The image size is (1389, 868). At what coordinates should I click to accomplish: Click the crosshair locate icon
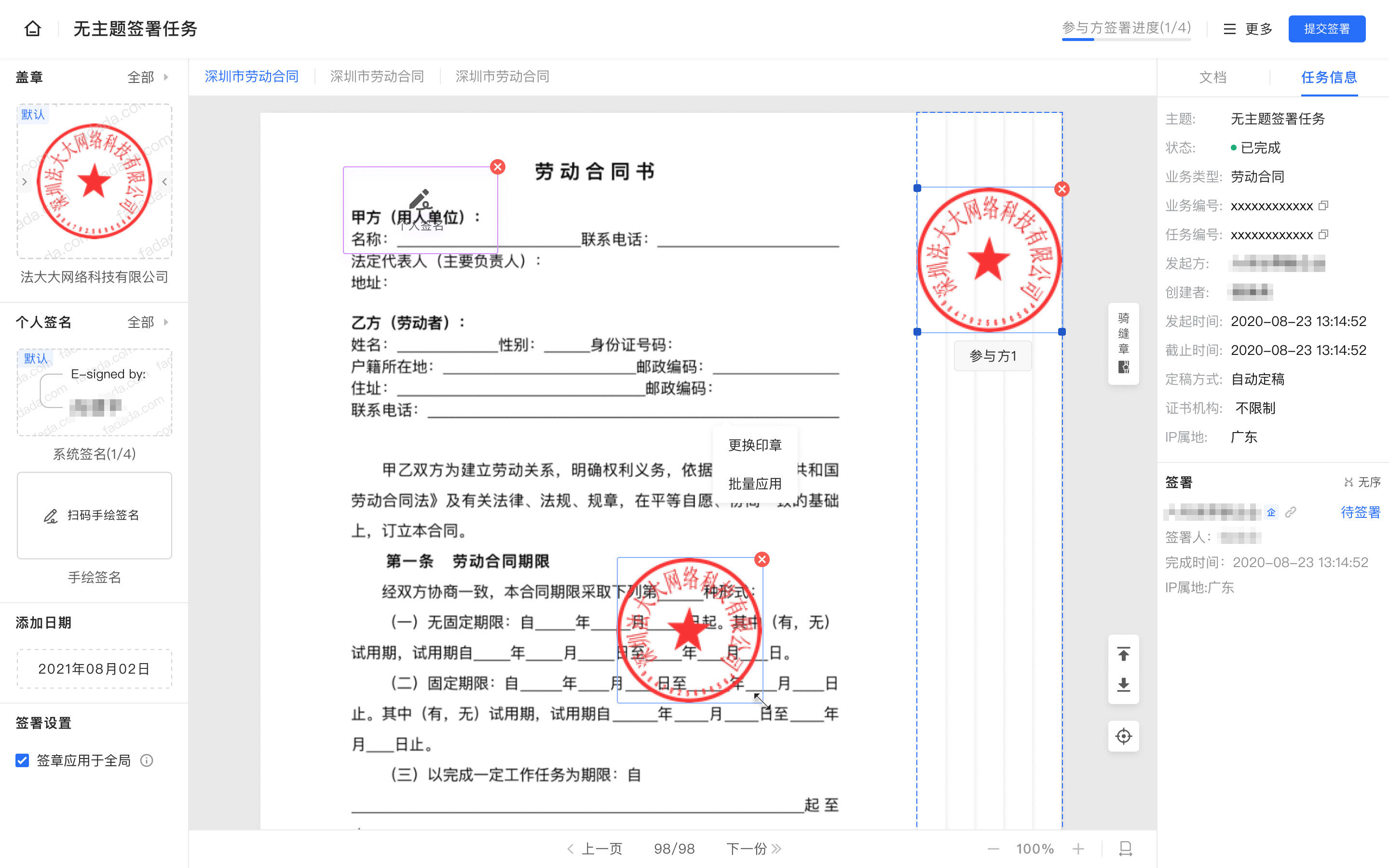tap(1123, 735)
